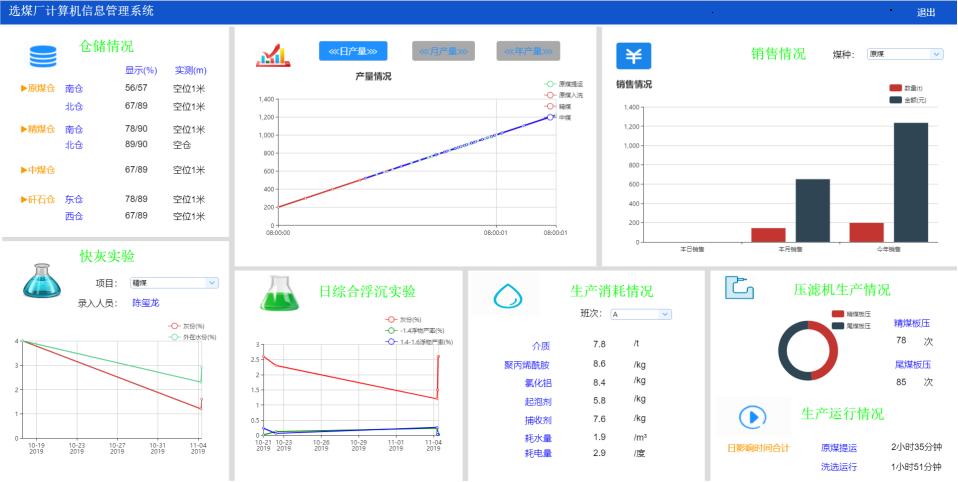Open the 煤种 coal type dropdown
This screenshot has height=482, width=958.
(x=904, y=54)
